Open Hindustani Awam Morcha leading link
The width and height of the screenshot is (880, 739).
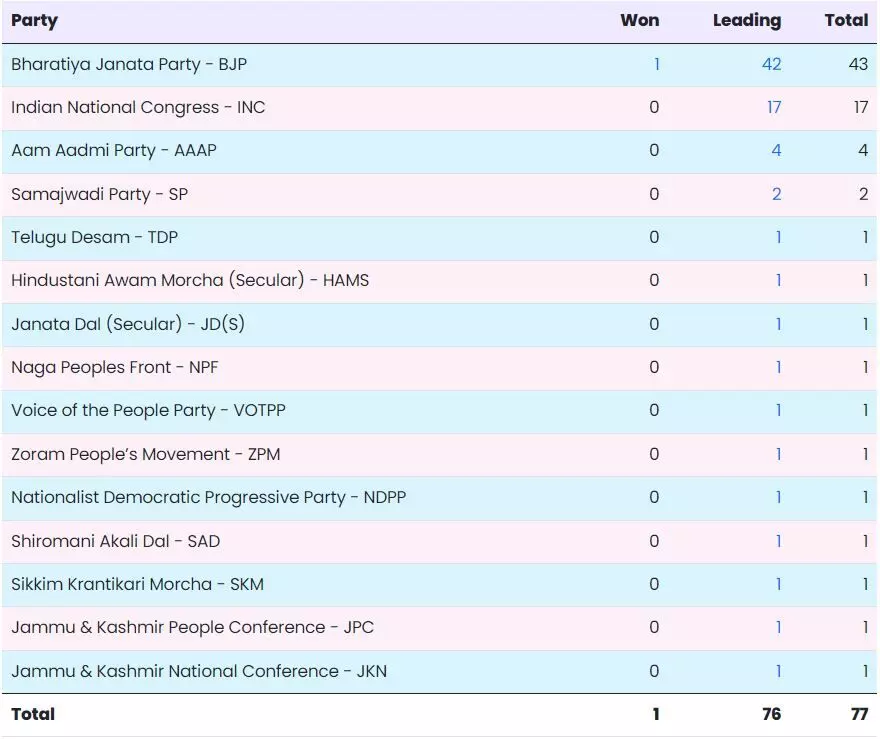(x=778, y=280)
